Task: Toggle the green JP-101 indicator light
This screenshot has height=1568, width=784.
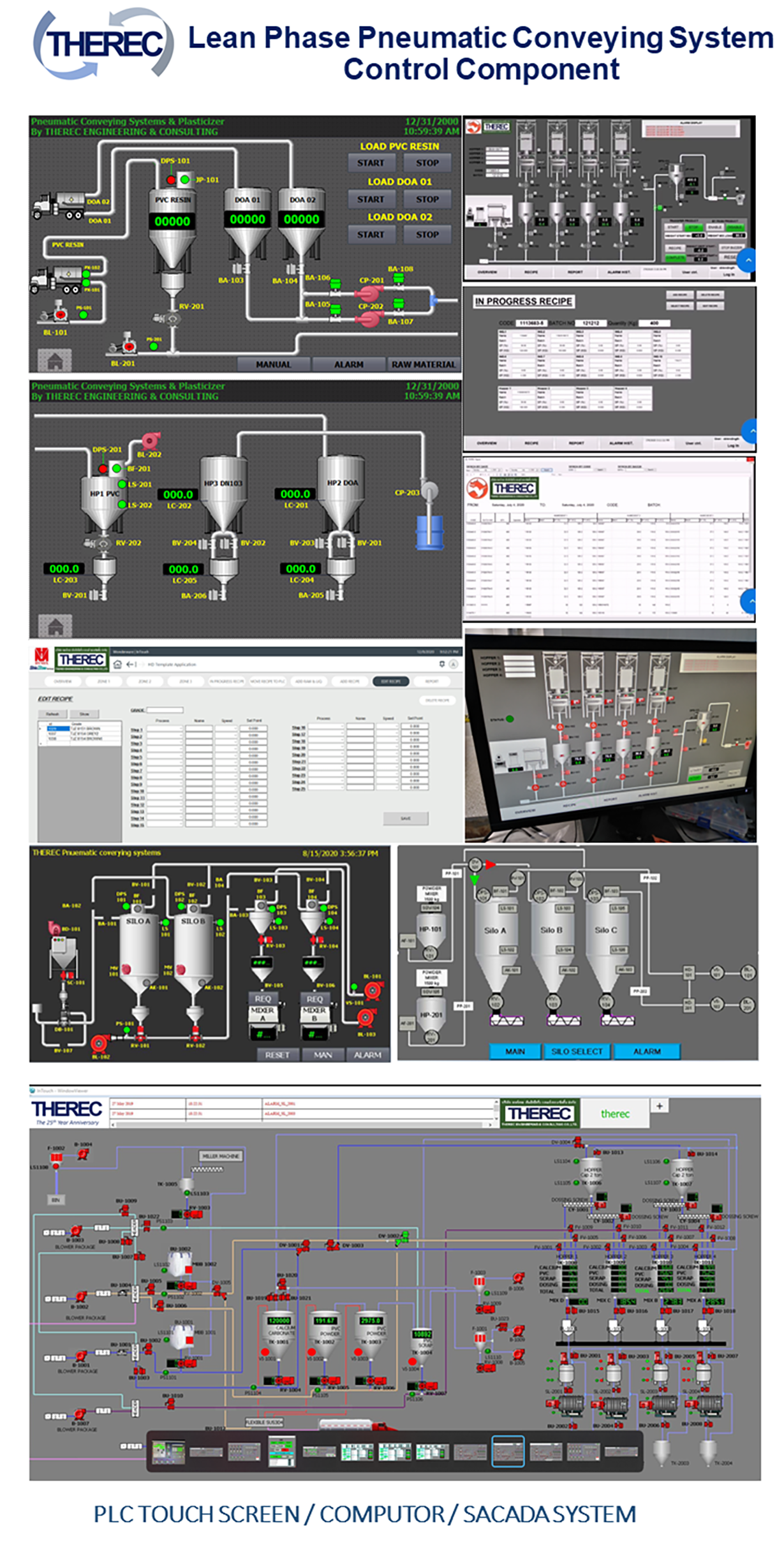Action: point(185,180)
